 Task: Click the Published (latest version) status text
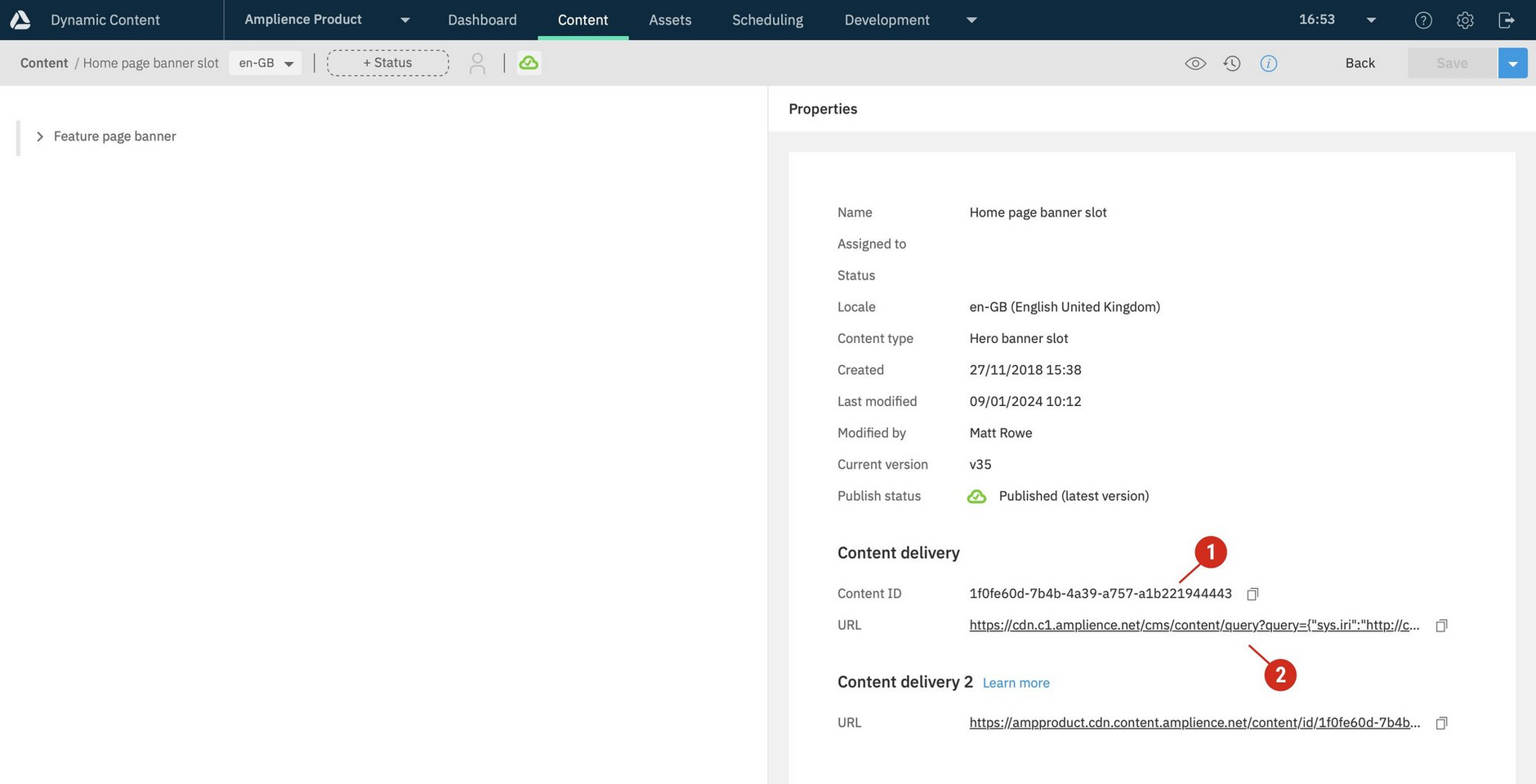click(x=1074, y=497)
